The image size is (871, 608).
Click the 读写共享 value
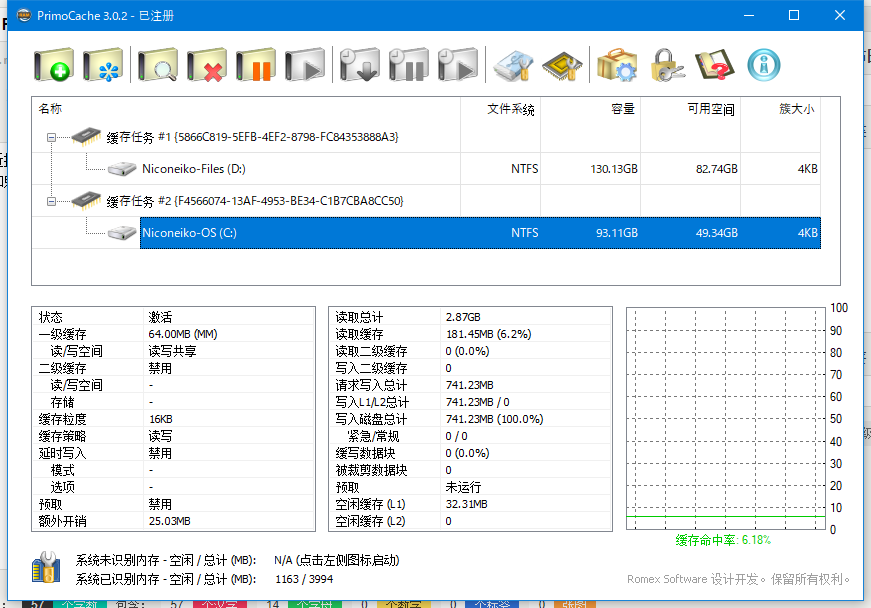pyautogui.click(x=172, y=351)
